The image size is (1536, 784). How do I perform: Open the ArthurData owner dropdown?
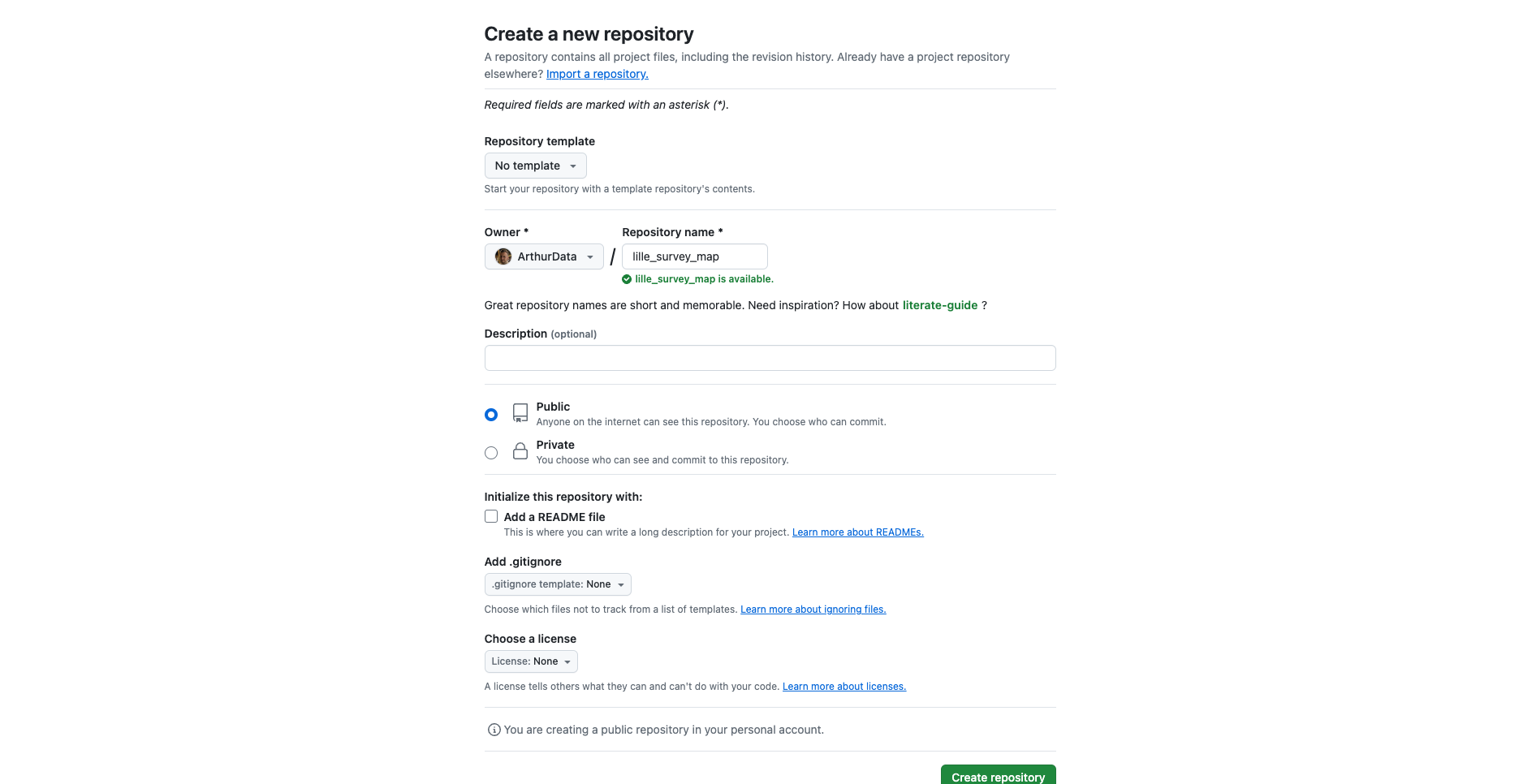pyautogui.click(x=544, y=256)
